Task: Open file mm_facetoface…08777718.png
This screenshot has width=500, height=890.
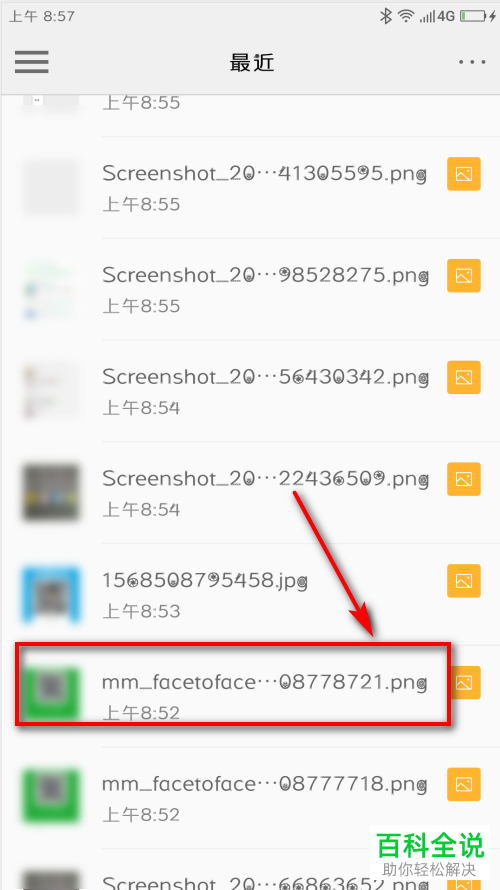Action: (250, 797)
